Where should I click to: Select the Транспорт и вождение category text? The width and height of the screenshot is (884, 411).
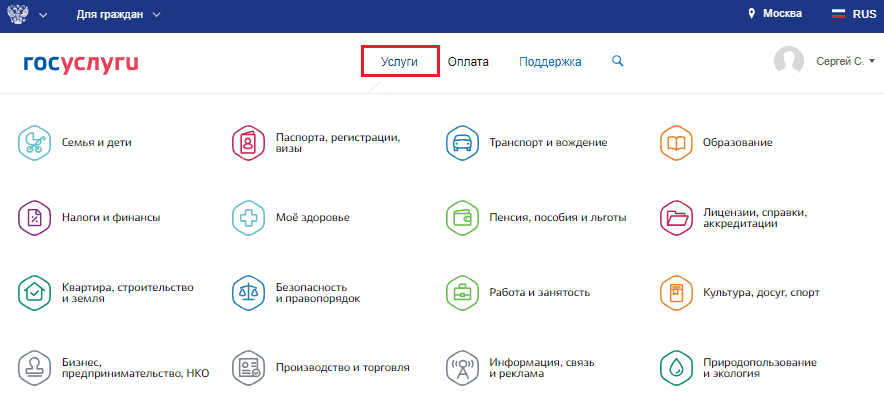tap(548, 143)
